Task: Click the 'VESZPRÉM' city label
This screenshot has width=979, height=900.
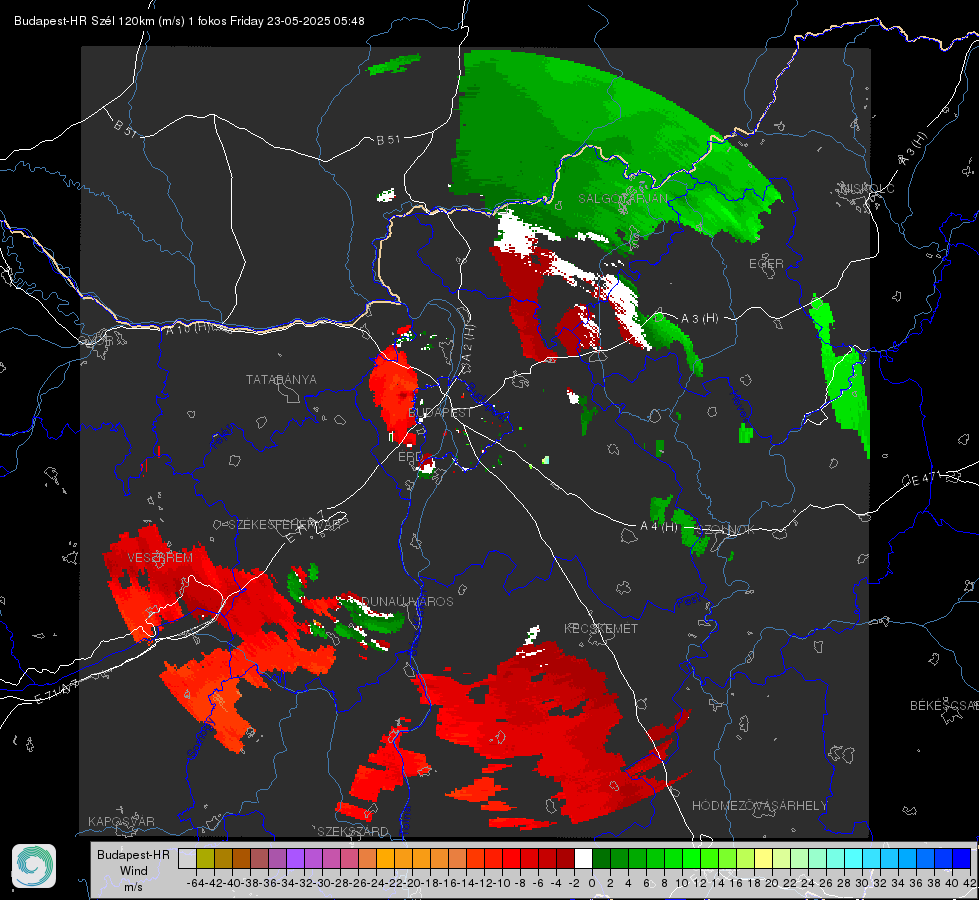Action: pyautogui.click(x=160, y=558)
